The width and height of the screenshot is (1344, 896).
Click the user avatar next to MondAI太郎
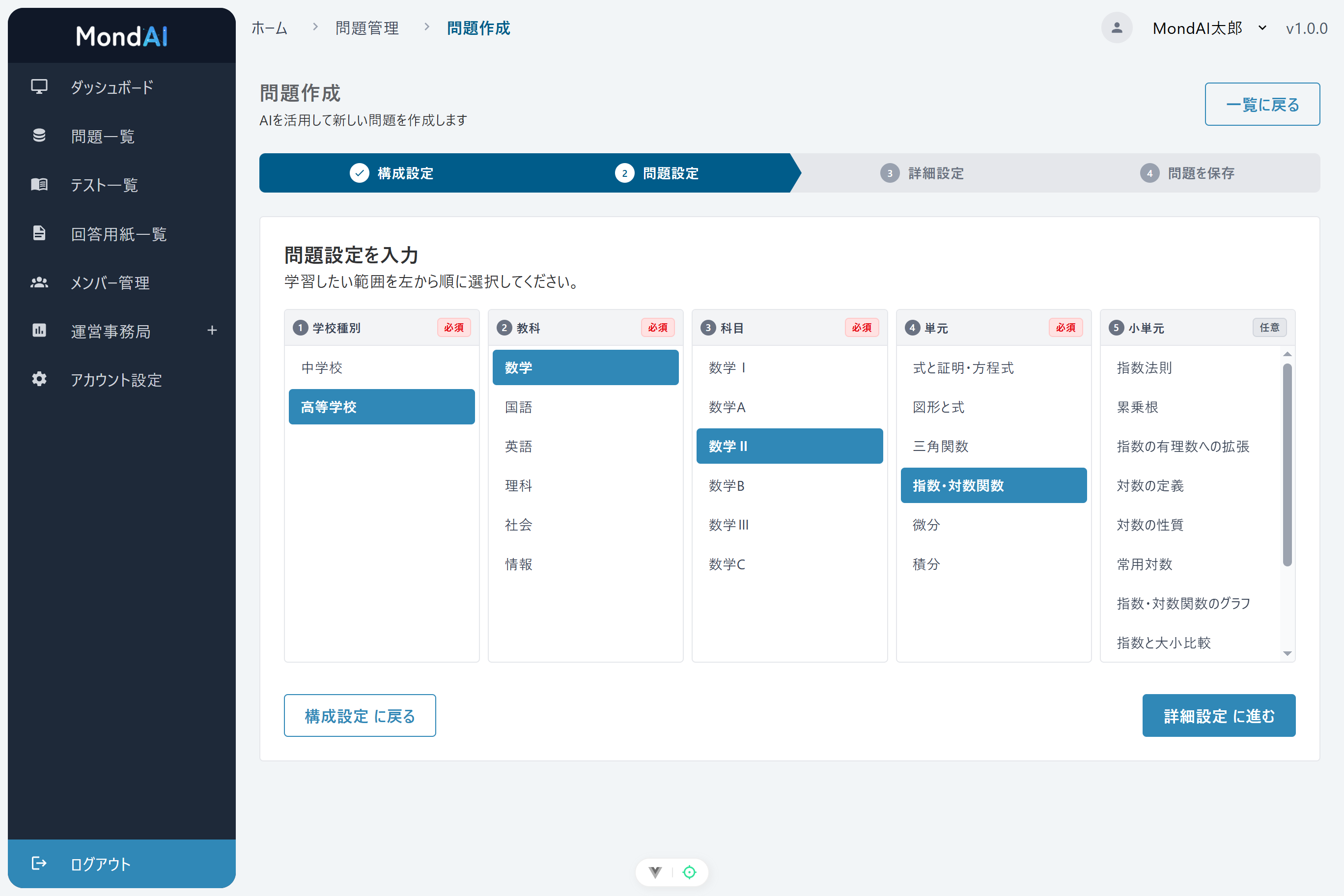[x=1117, y=28]
